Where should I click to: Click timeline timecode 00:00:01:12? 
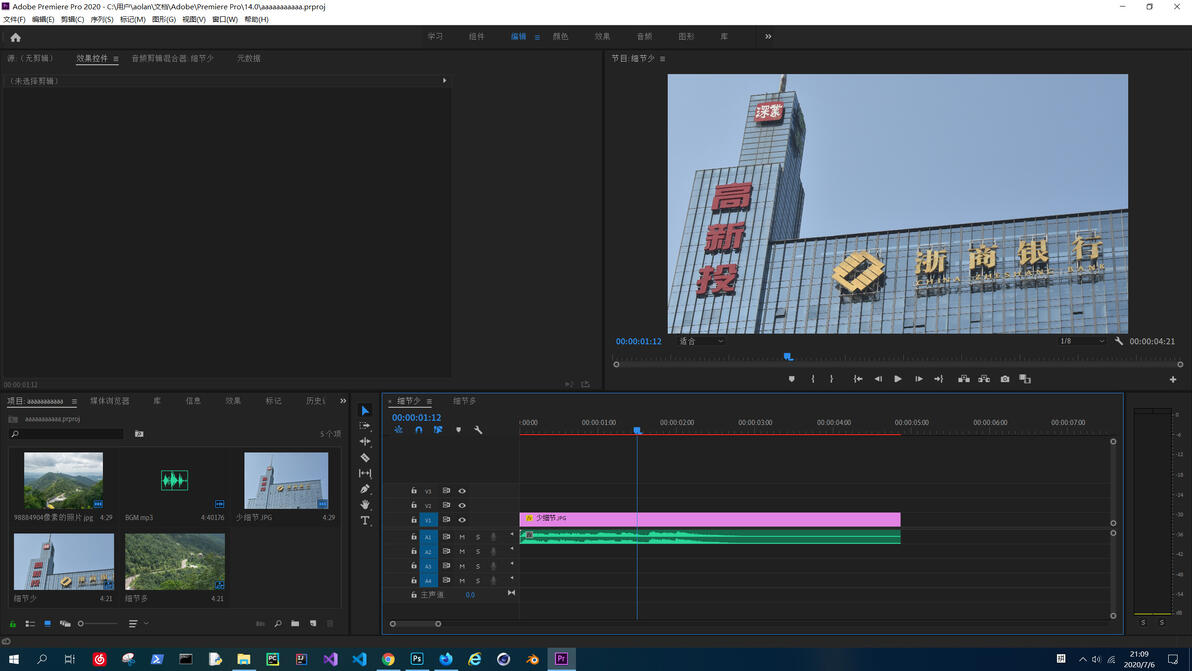tap(417, 417)
